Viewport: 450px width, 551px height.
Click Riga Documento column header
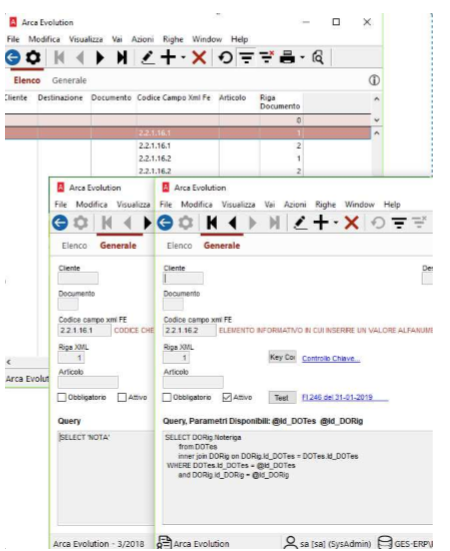pyautogui.click(x=280, y=102)
